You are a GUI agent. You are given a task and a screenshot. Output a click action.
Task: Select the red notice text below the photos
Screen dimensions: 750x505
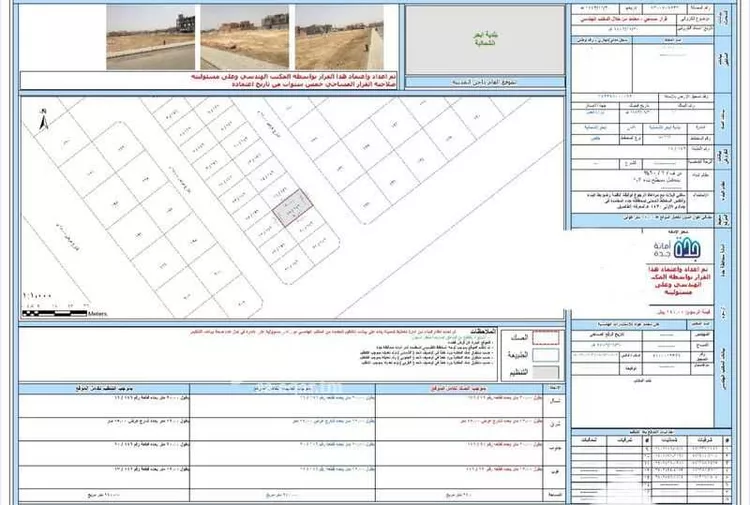(x=294, y=80)
